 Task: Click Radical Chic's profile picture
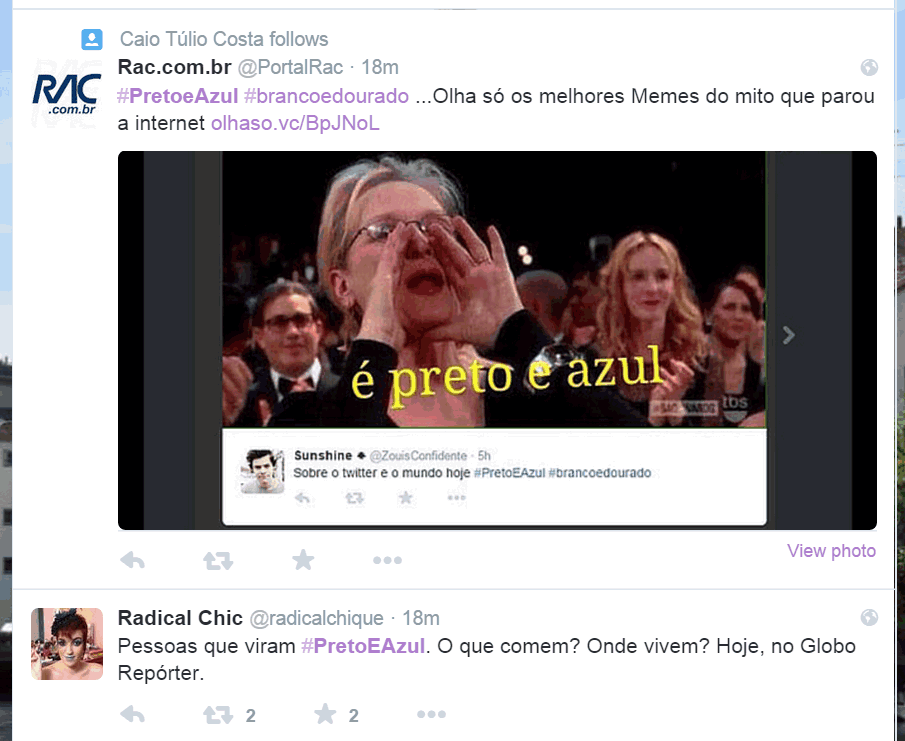click(67, 643)
